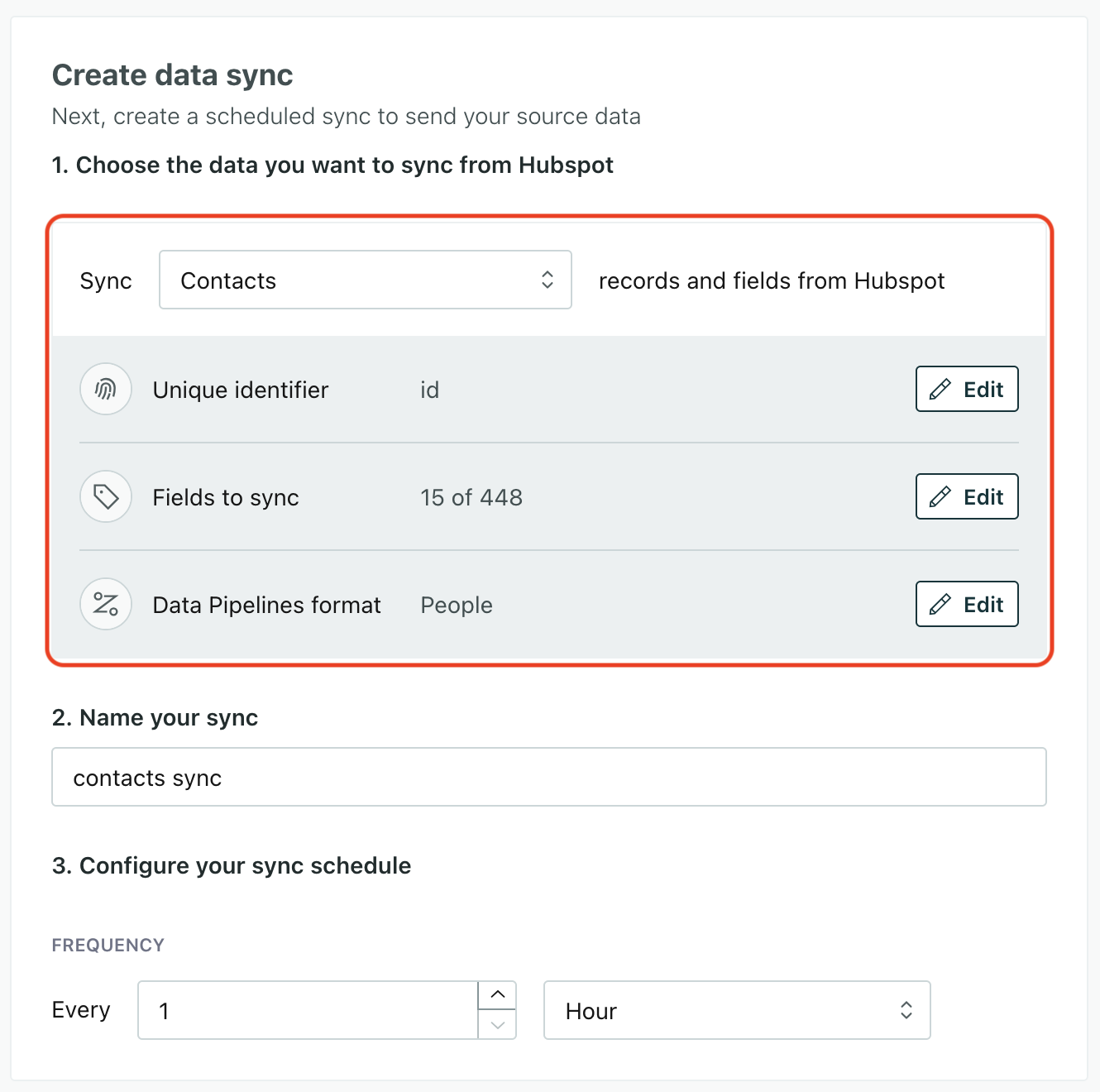Edit the Fields to sync selection
This screenshot has height=1092, width=1100.
click(966, 496)
